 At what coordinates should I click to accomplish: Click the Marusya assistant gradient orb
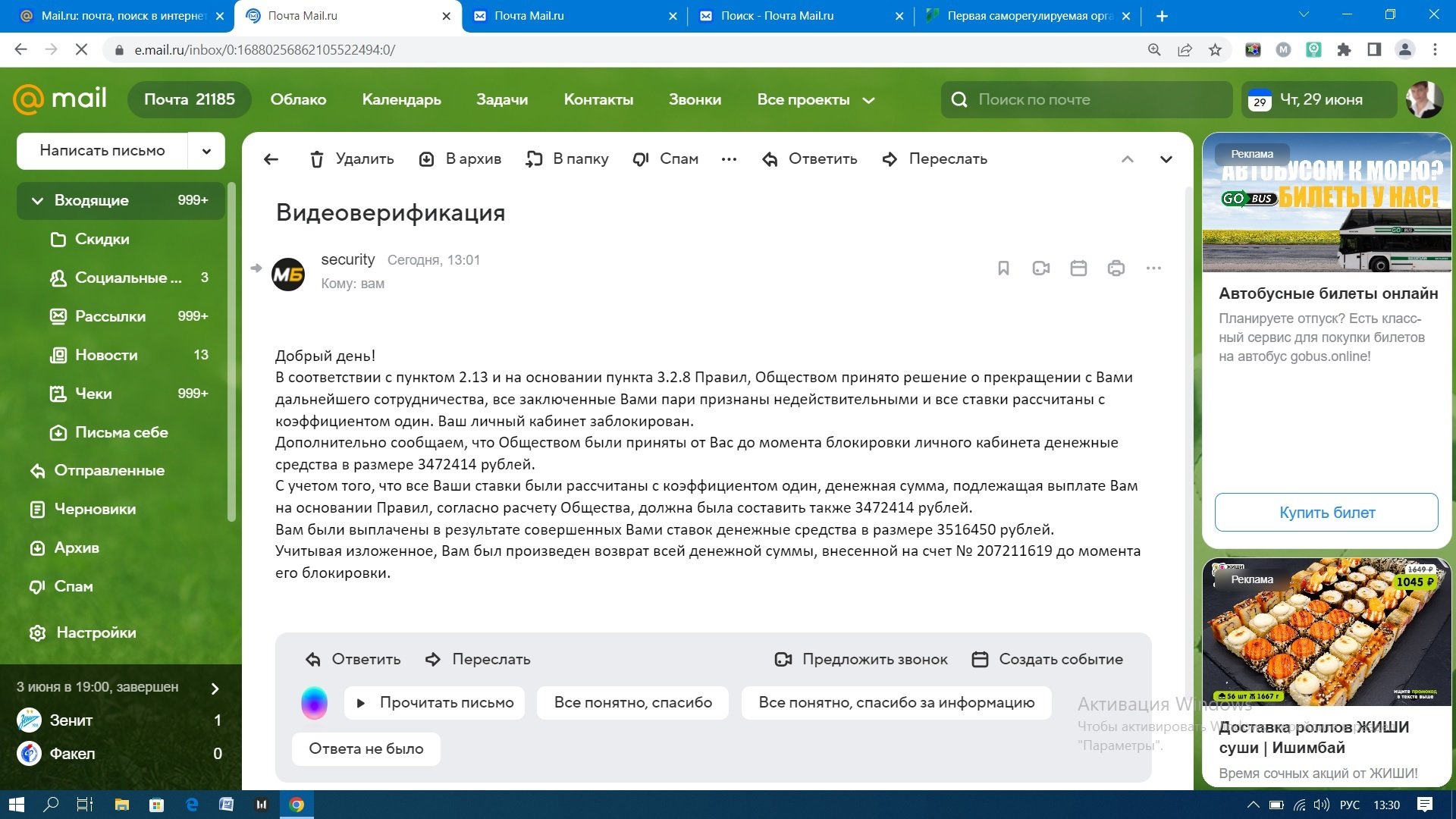(314, 703)
